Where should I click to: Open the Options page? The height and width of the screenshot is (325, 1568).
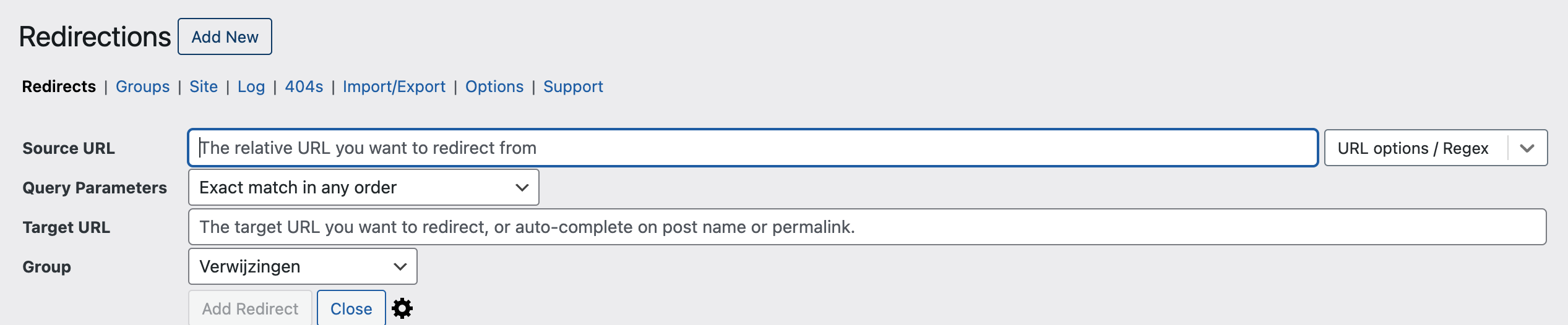point(494,87)
